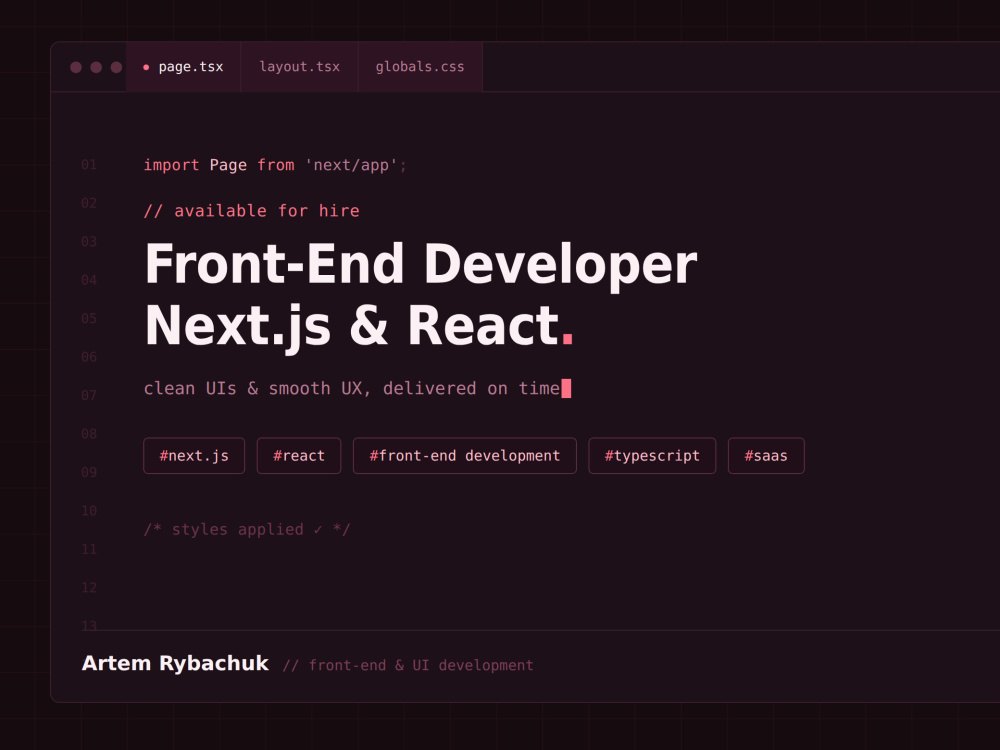Click the import line 'next/app' string
The width and height of the screenshot is (1000, 750).
point(351,165)
